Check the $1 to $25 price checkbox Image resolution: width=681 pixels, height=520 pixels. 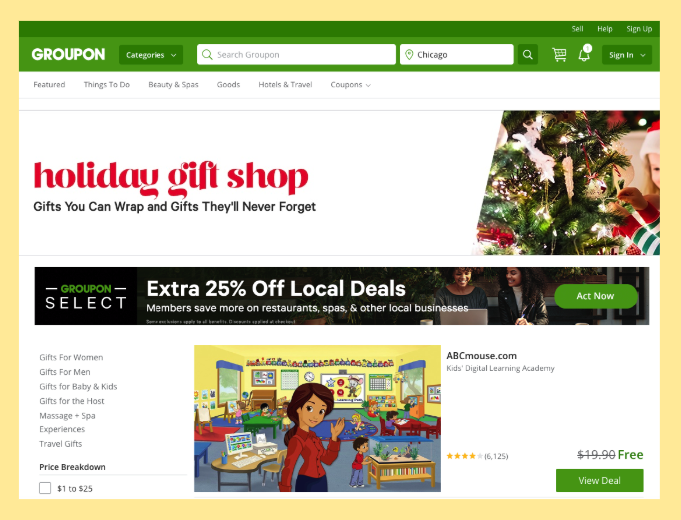(x=45, y=488)
